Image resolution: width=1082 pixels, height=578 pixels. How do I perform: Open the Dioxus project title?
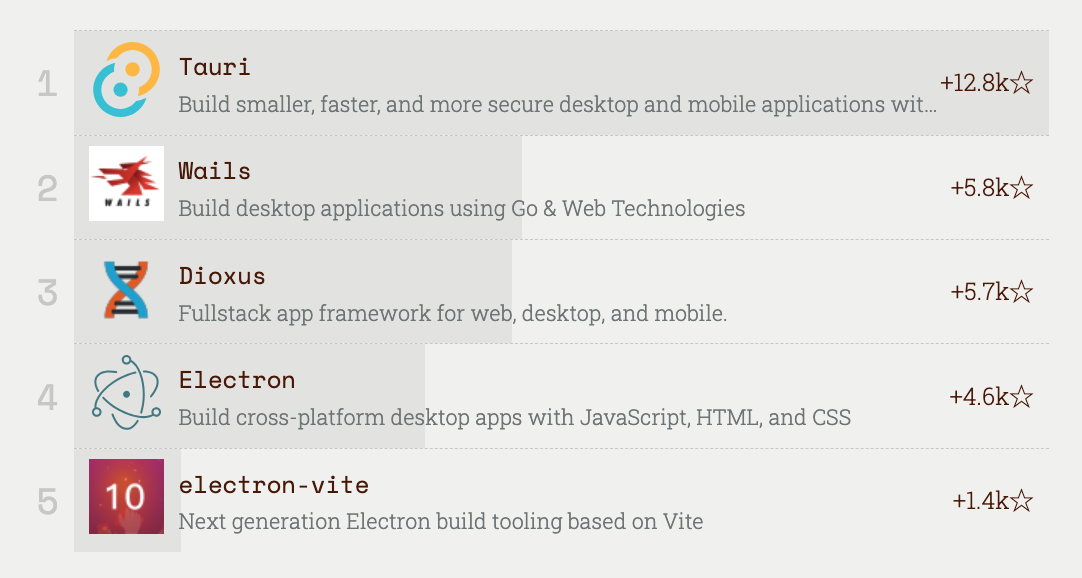[x=222, y=276]
